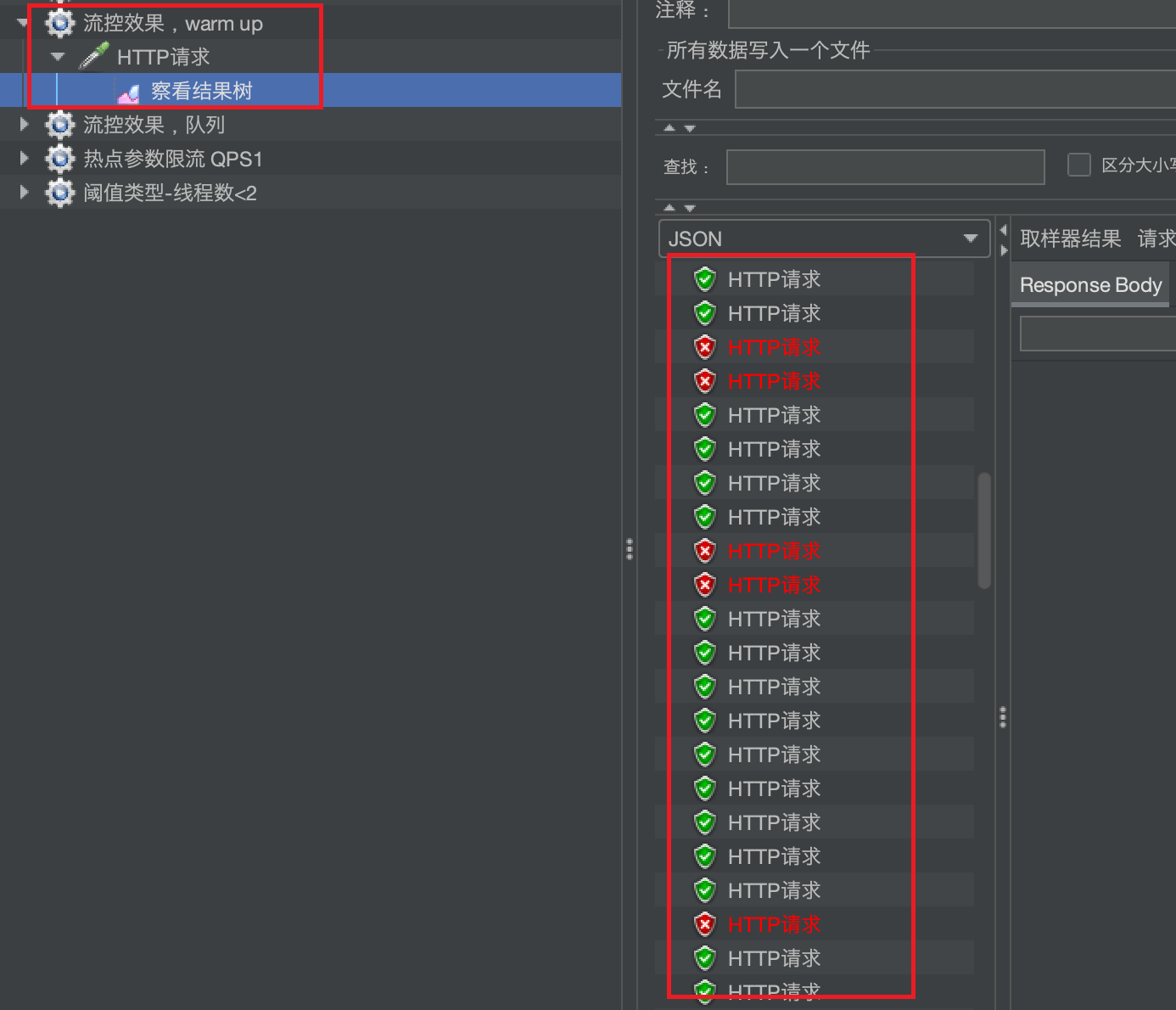Open the JSON renderer dropdown
The image size is (1176, 1010).
point(824,238)
